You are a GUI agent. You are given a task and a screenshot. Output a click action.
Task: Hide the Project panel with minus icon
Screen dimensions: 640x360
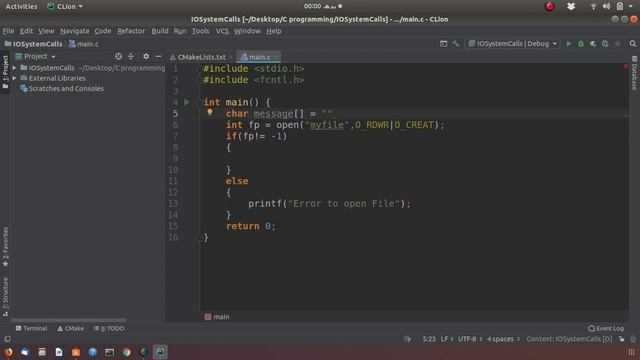click(x=158, y=56)
